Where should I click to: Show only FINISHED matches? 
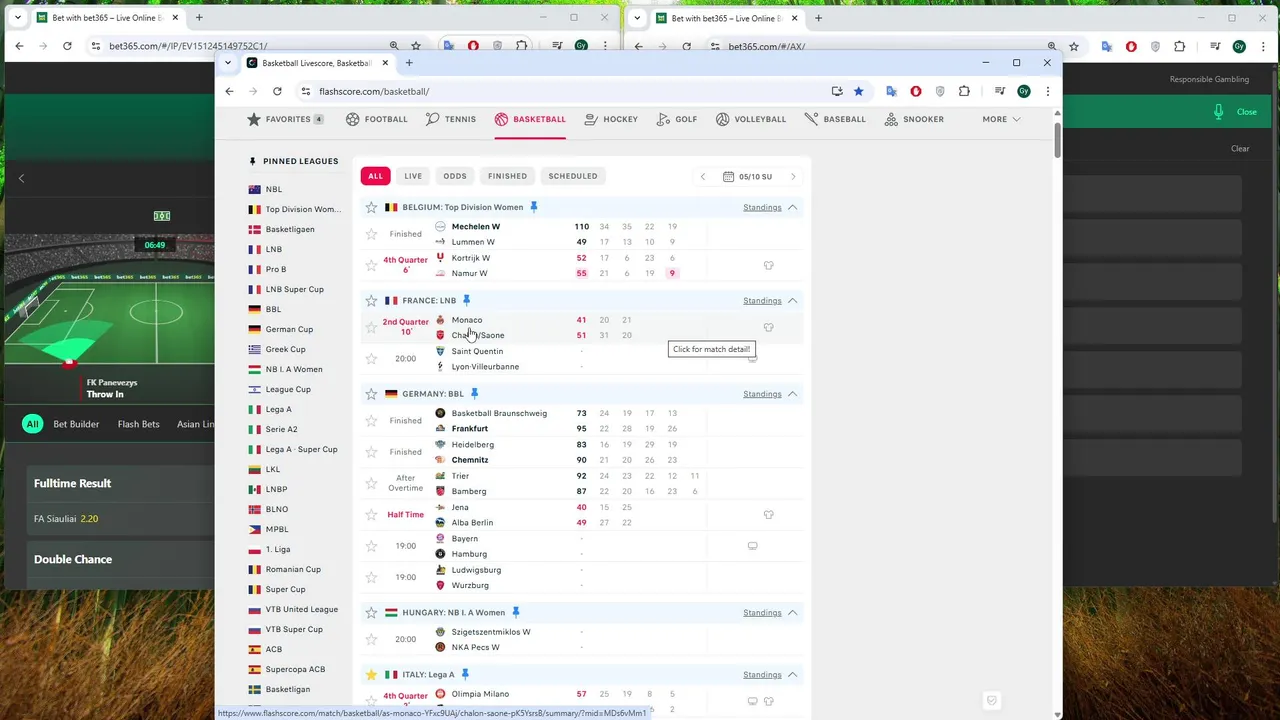pyautogui.click(x=507, y=176)
